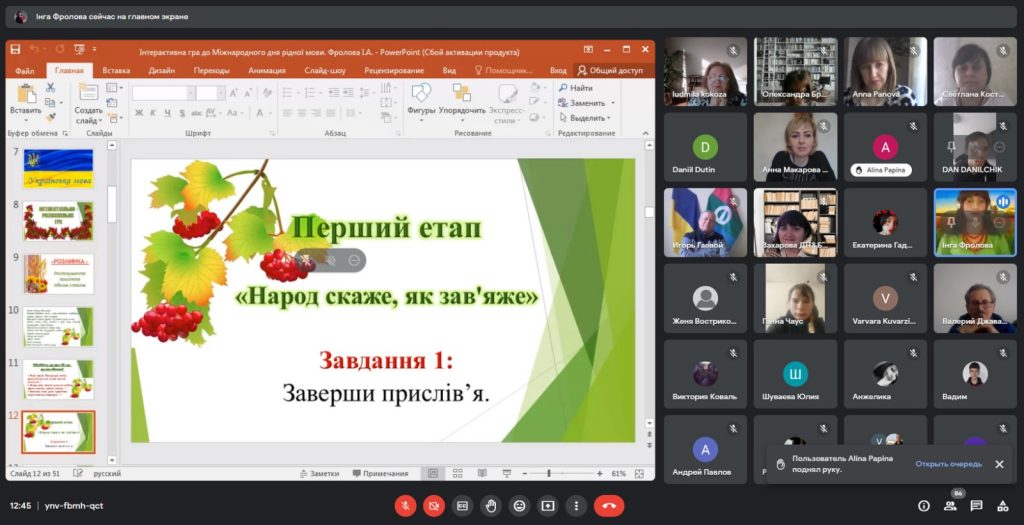Screen dimensions: 1024x525
Task: Expand the Упорядочить dropdown
Action: 462,111
